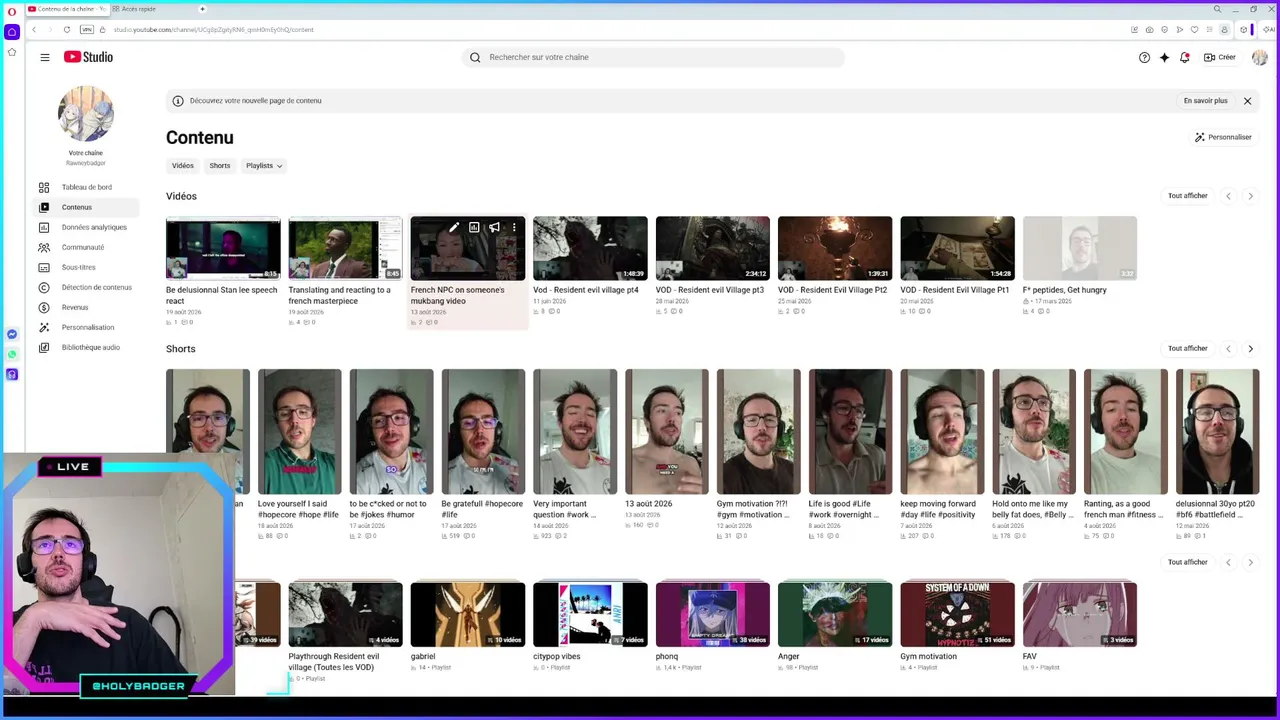Screen dimensions: 1280x720
Task: Open Messenger in the Opera sidebar
Action: click(x=12, y=334)
